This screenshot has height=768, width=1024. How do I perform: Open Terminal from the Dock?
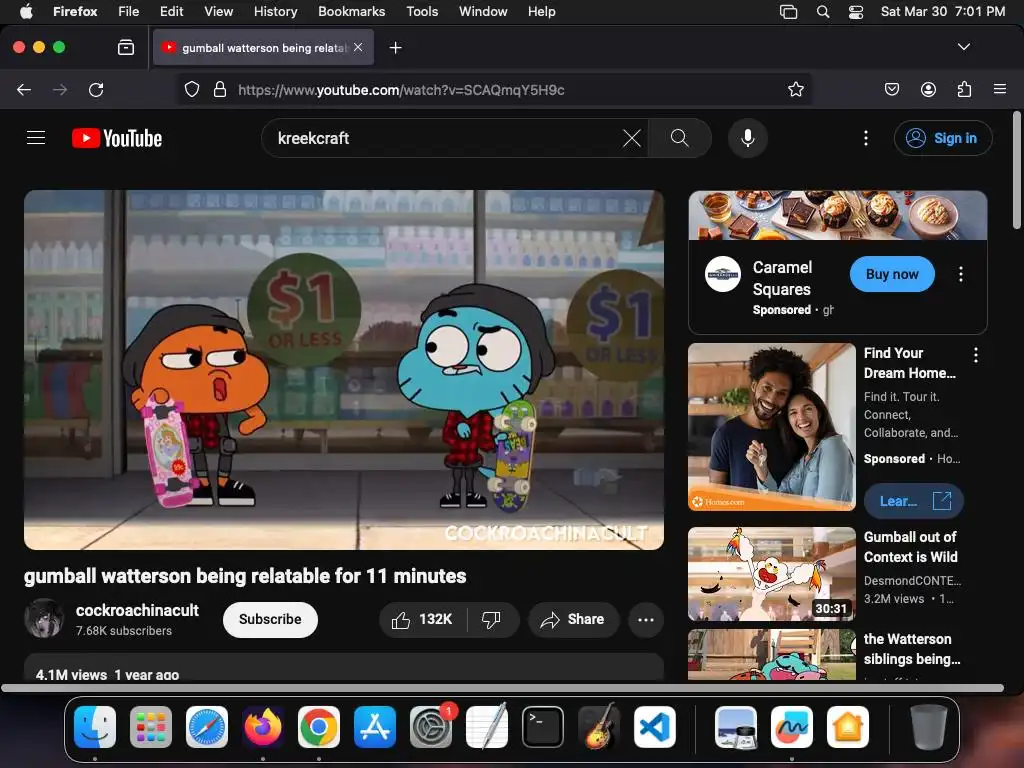543,726
